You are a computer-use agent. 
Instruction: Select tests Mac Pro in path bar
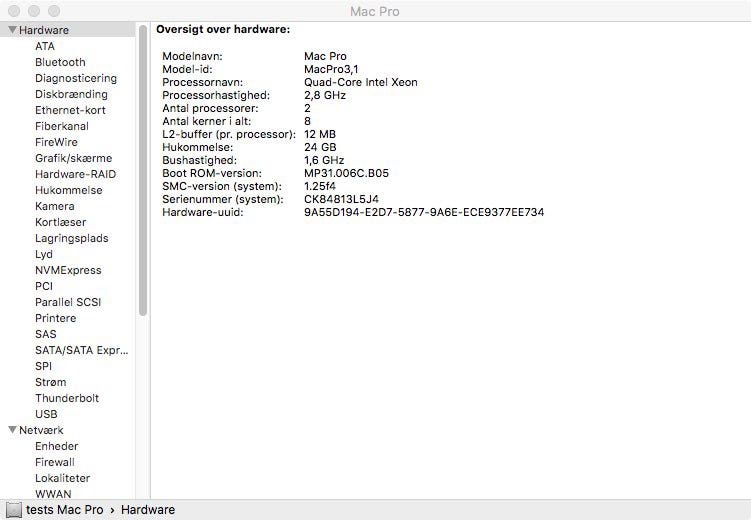coord(65,510)
